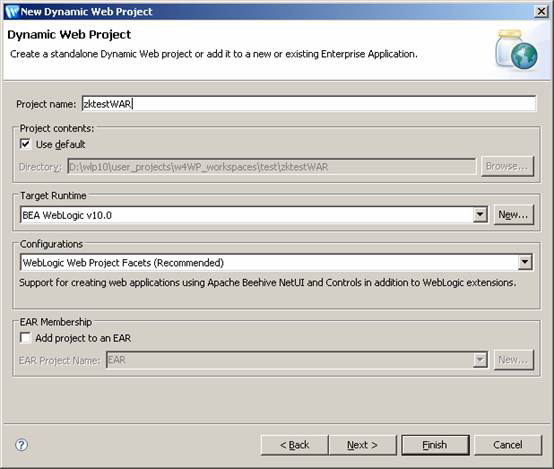Expand the Configurations dropdown arrow
Screen dimensions: 554x469
[x=525, y=262]
